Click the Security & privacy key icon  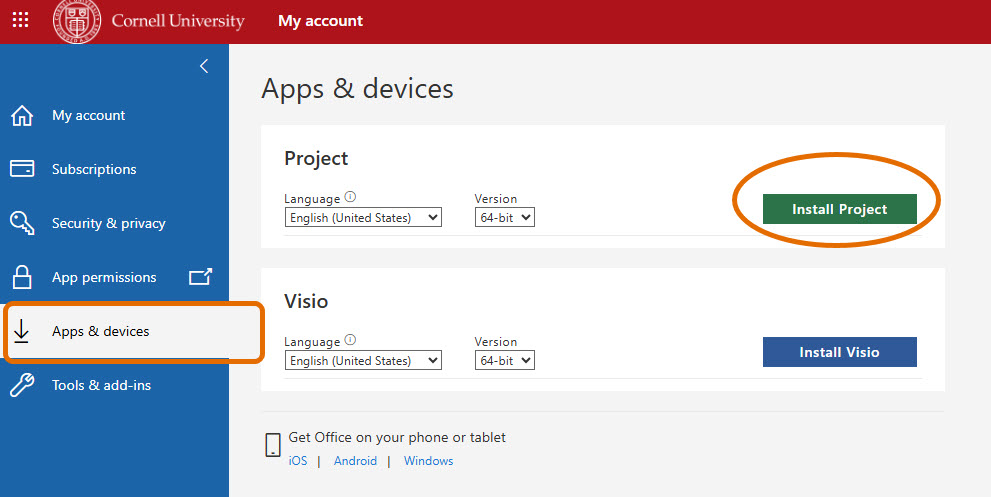22,223
